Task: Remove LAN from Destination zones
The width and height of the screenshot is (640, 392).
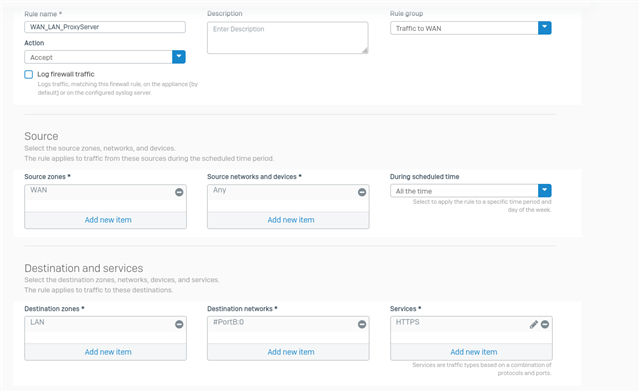Action: click(x=179, y=324)
